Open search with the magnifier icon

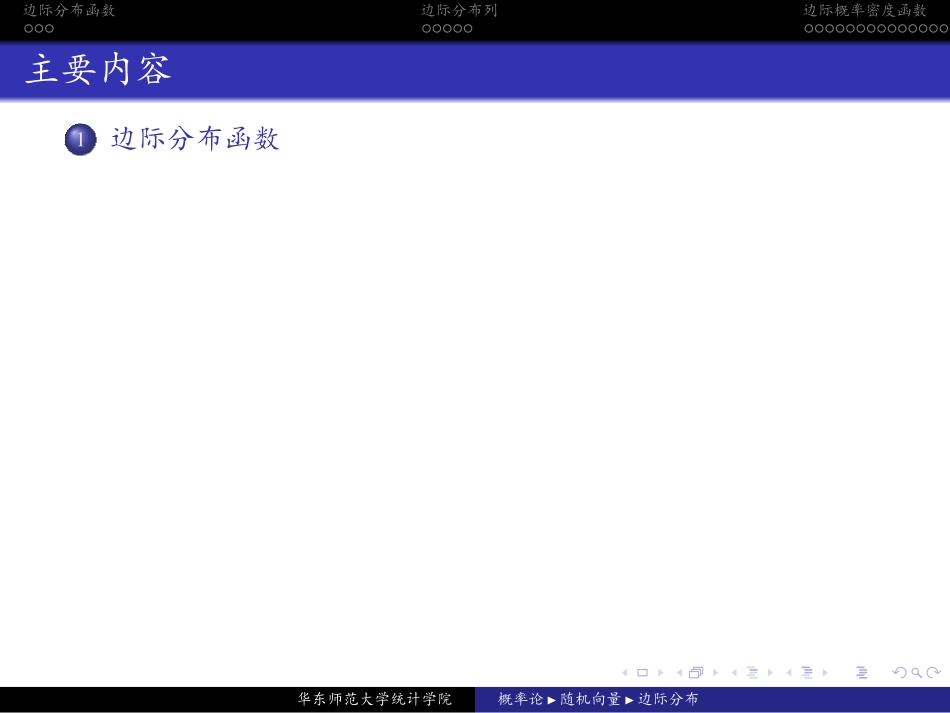[x=917, y=671]
